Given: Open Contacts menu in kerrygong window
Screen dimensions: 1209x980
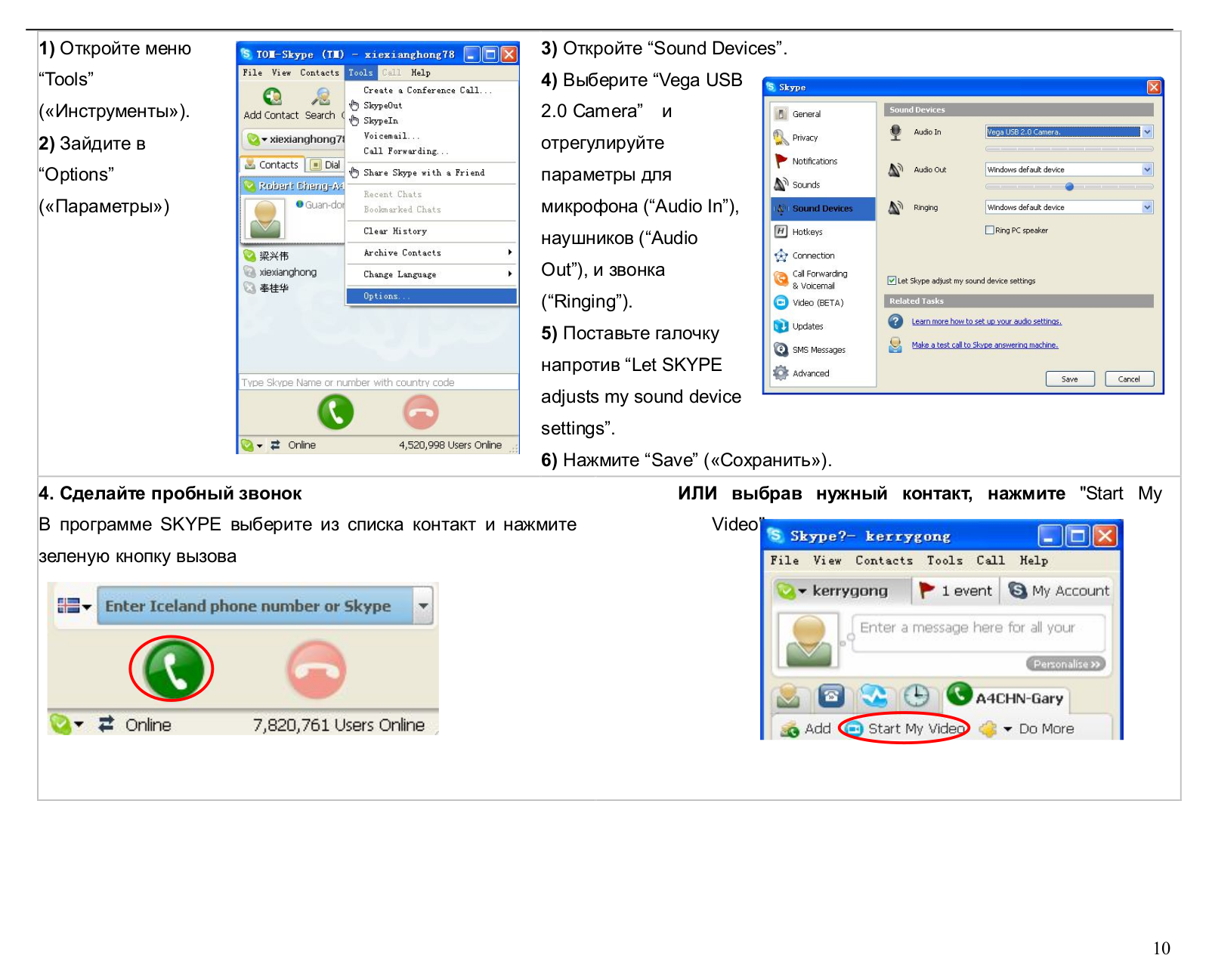Looking at the screenshot, I should coord(884,561).
